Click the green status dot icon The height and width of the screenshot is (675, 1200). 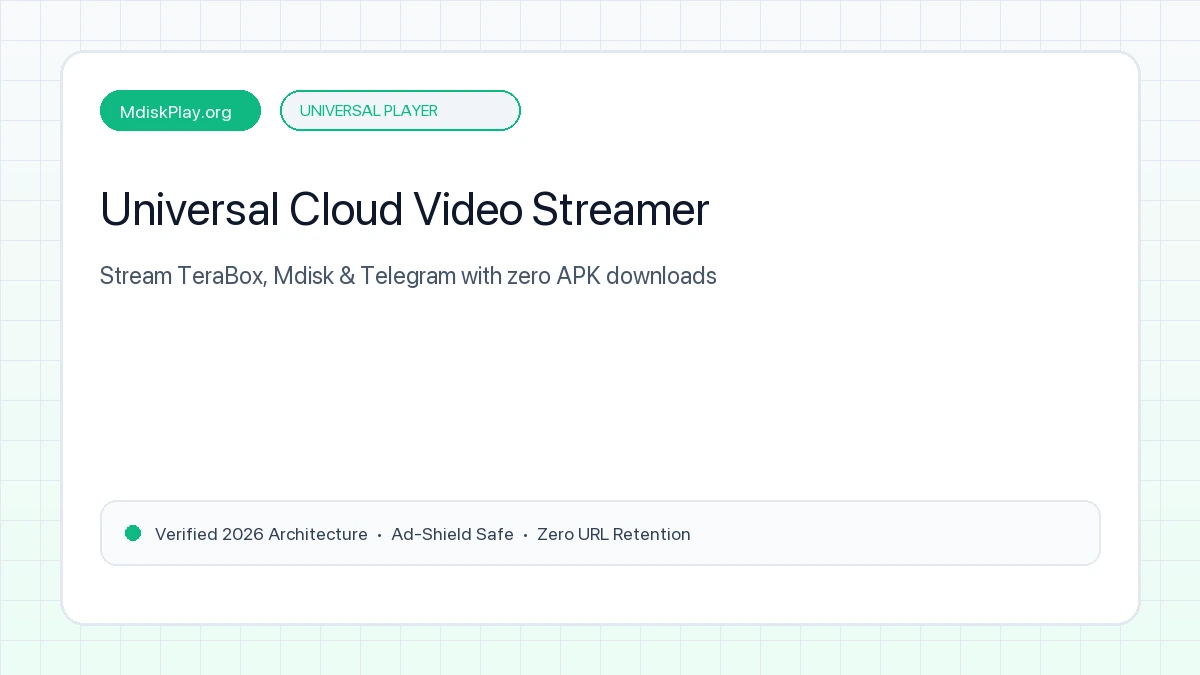(x=133, y=533)
